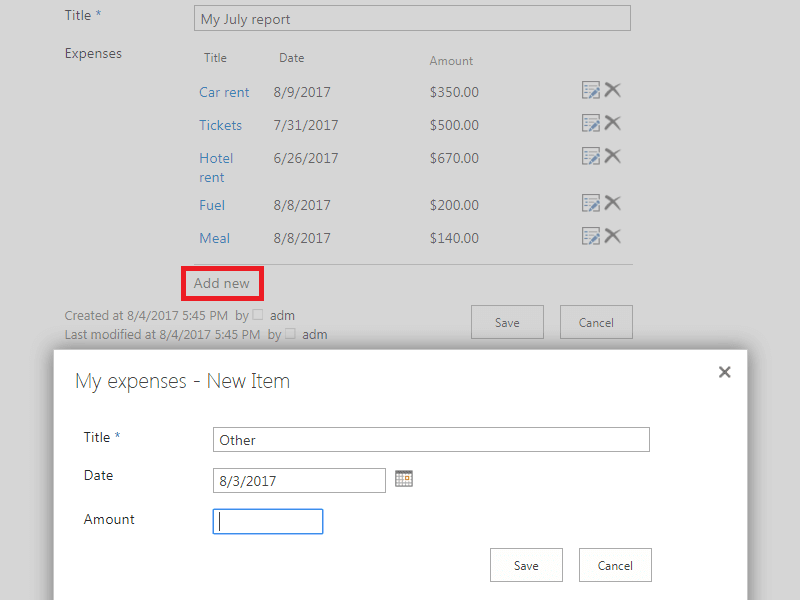Screen dimensions: 800x600
Task: Open the Fuel expense link
Action: 212,205
